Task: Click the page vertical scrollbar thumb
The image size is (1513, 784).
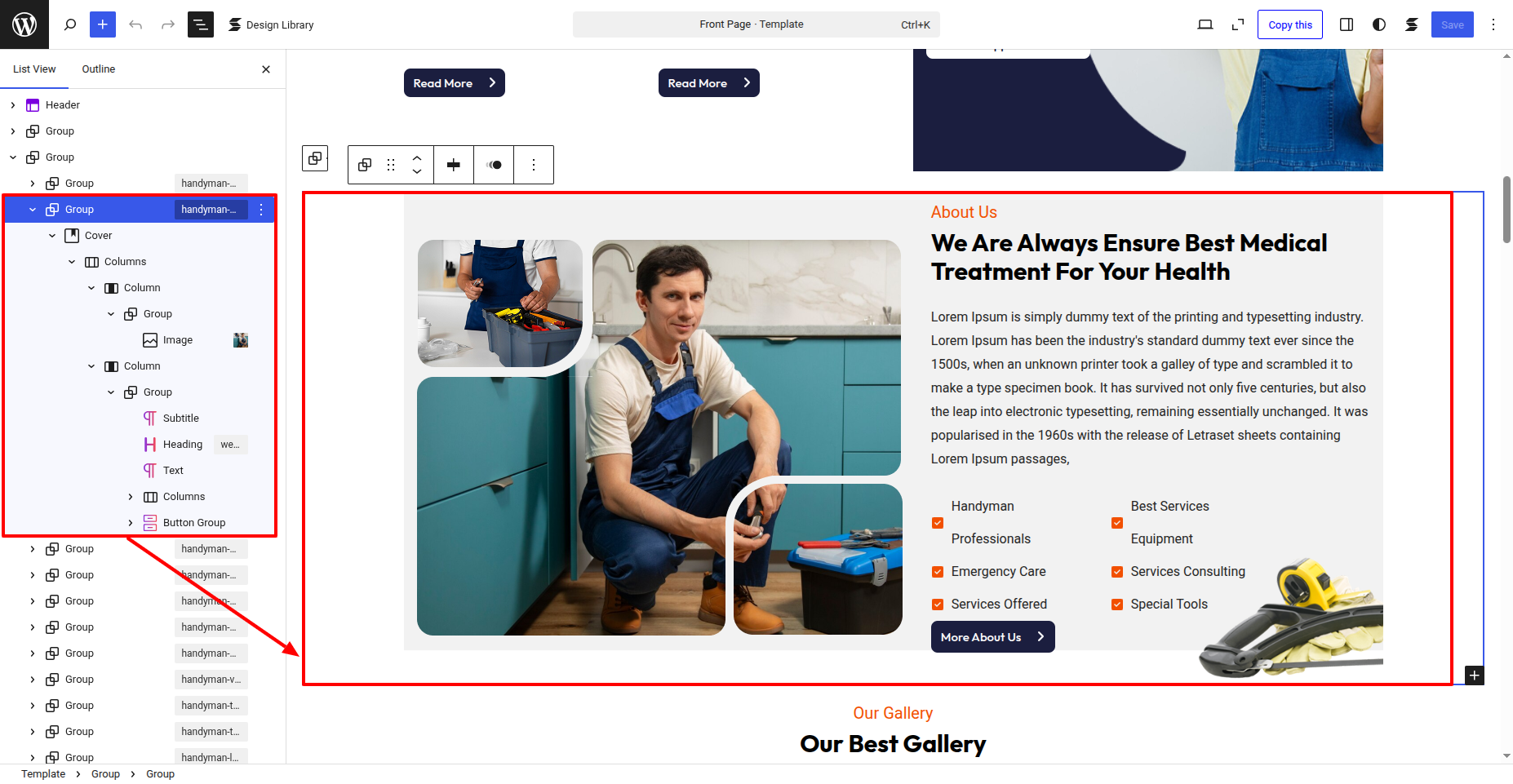Action: point(1506,209)
